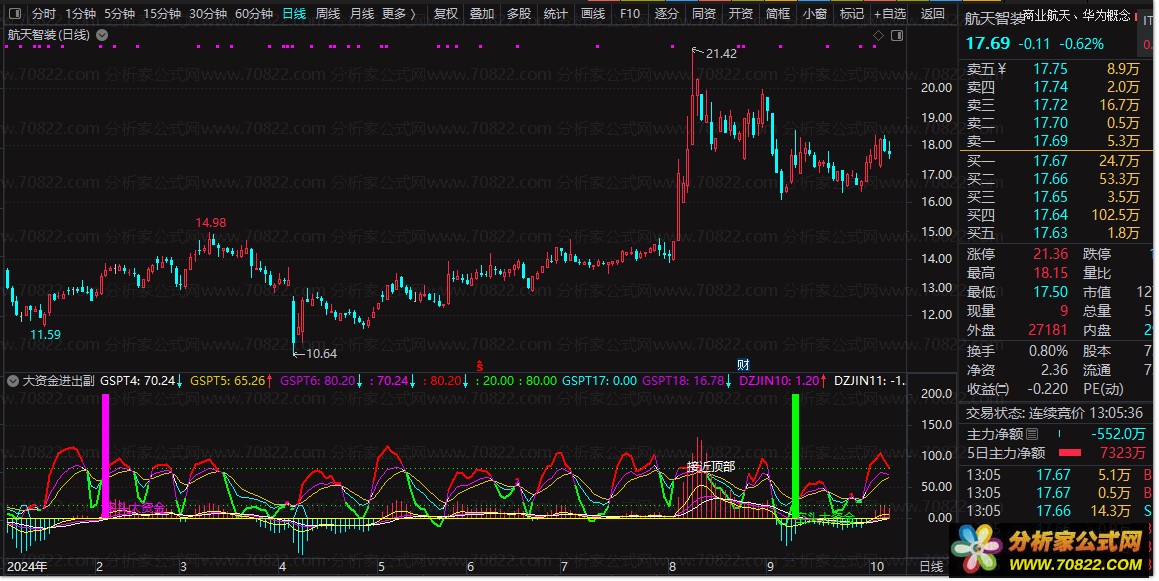Click the 涨停 limit-up value 21.36

pyautogui.click(x=1050, y=254)
